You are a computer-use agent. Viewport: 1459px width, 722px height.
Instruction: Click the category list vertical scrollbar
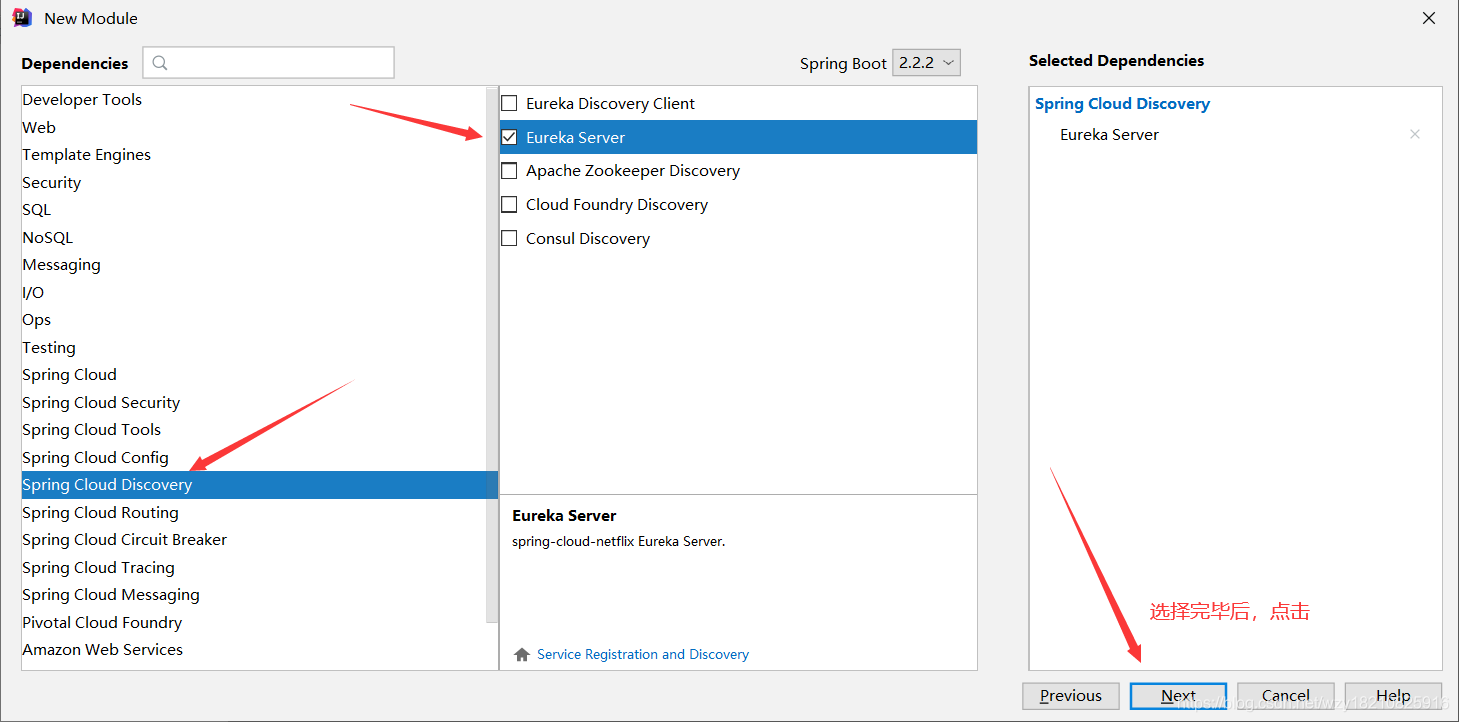pyautogui.click(x=492, y=355)
